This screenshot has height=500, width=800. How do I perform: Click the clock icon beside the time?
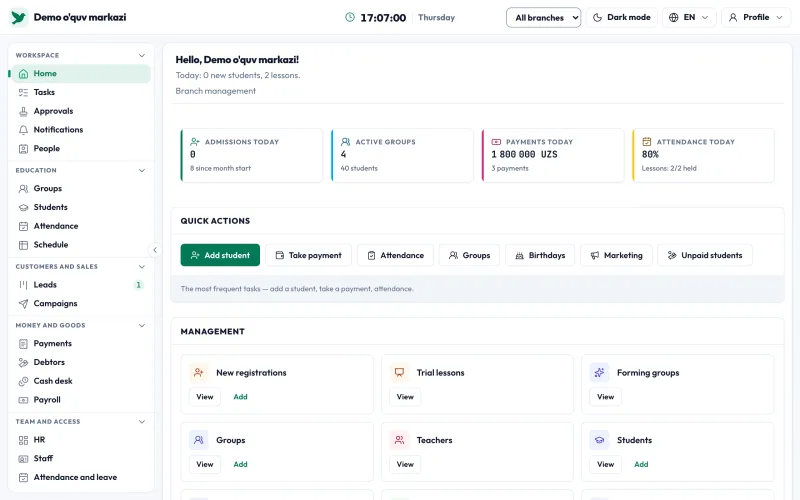pos(350,17)
